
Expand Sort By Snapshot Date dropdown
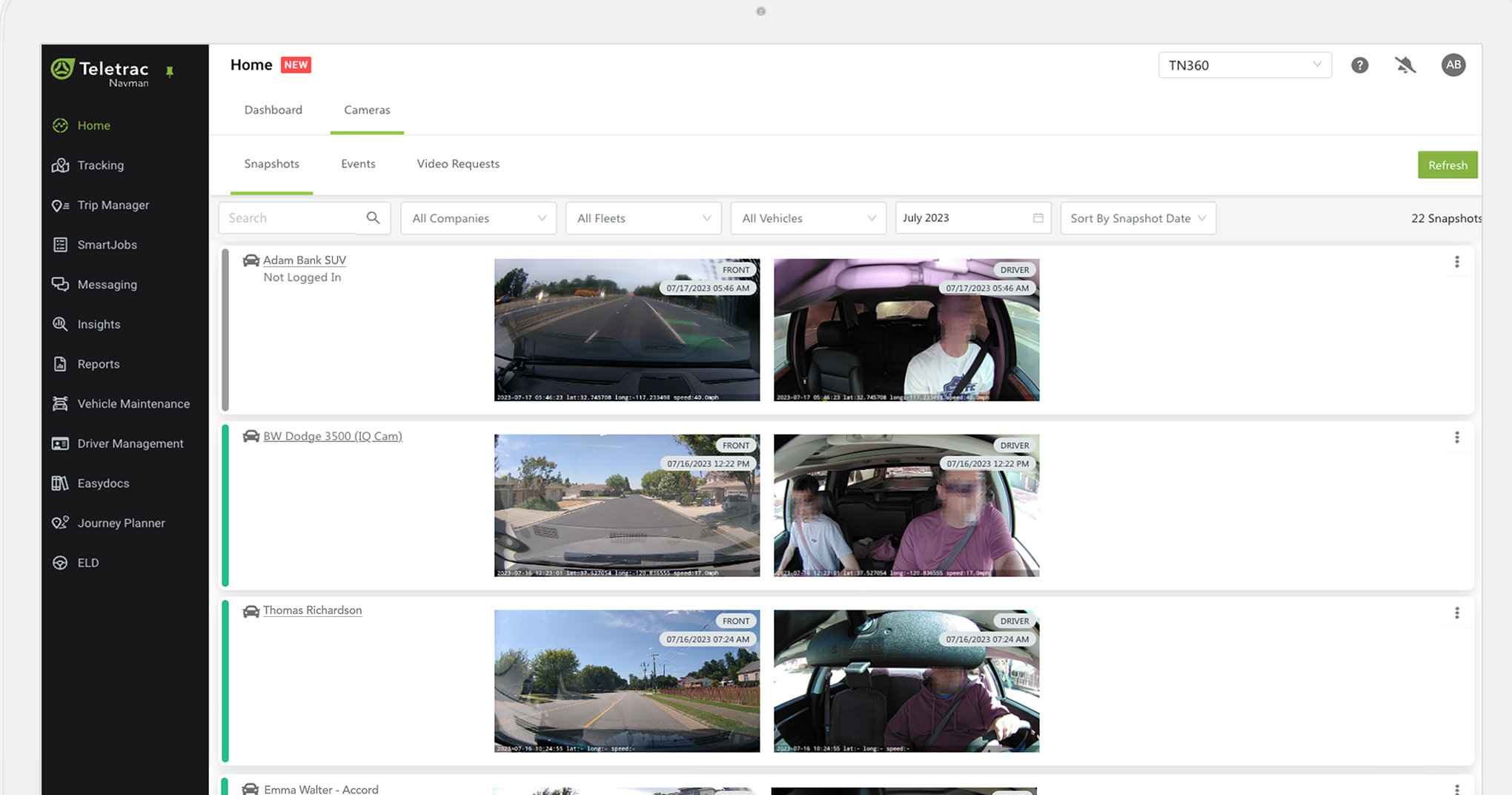pos(1138,218)
